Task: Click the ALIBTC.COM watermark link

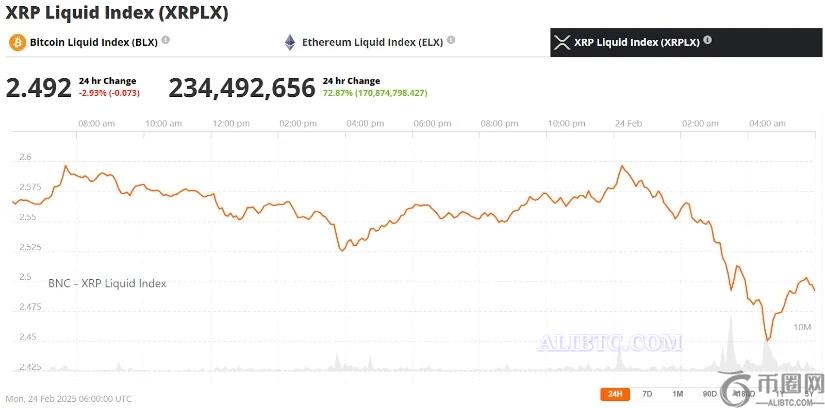Action: pyautogui.click(x=610, y=343)
